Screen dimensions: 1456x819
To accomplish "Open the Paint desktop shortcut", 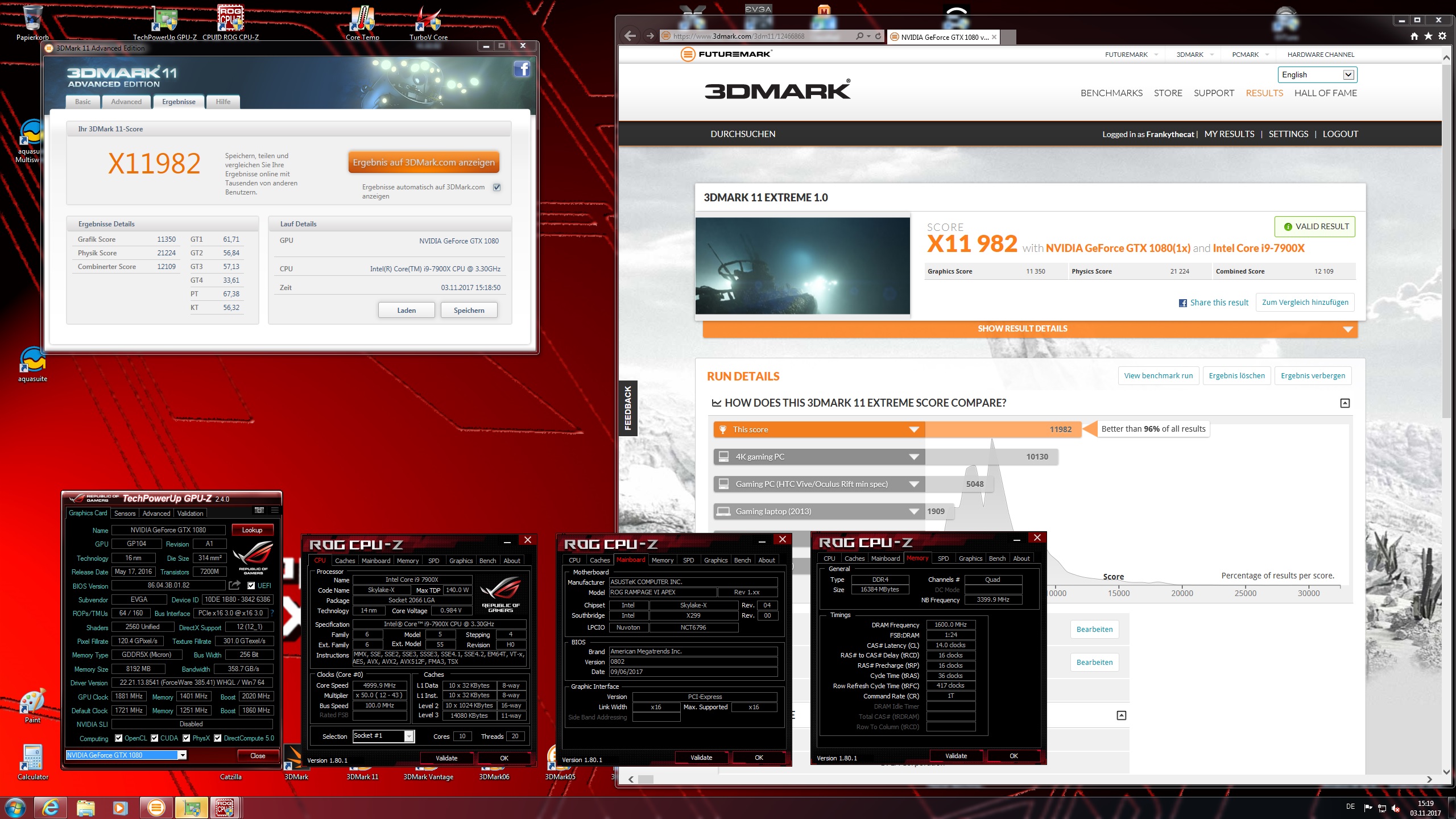I will 32,705.
